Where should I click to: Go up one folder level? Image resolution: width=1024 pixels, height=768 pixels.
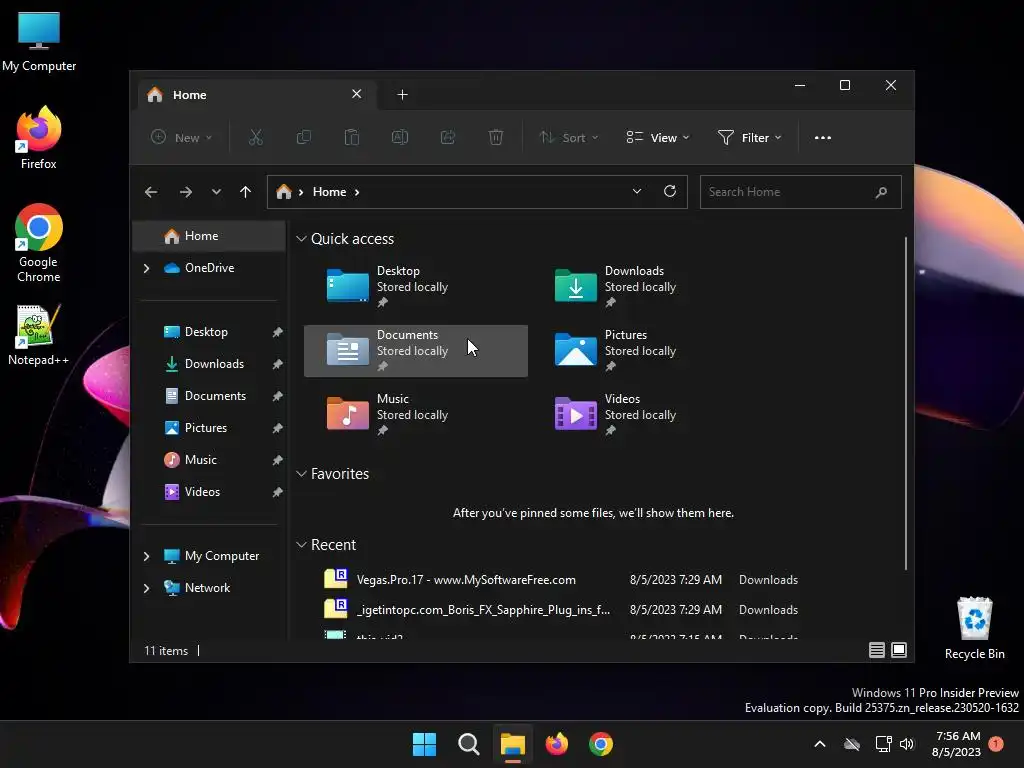pos(246,192)
